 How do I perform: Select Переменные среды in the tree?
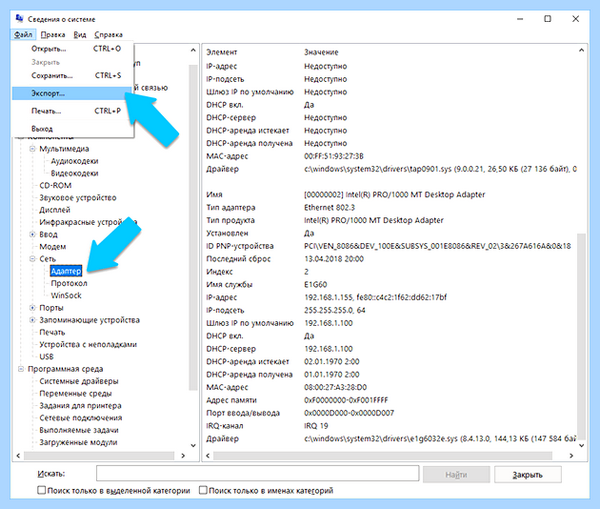point(75,393)
